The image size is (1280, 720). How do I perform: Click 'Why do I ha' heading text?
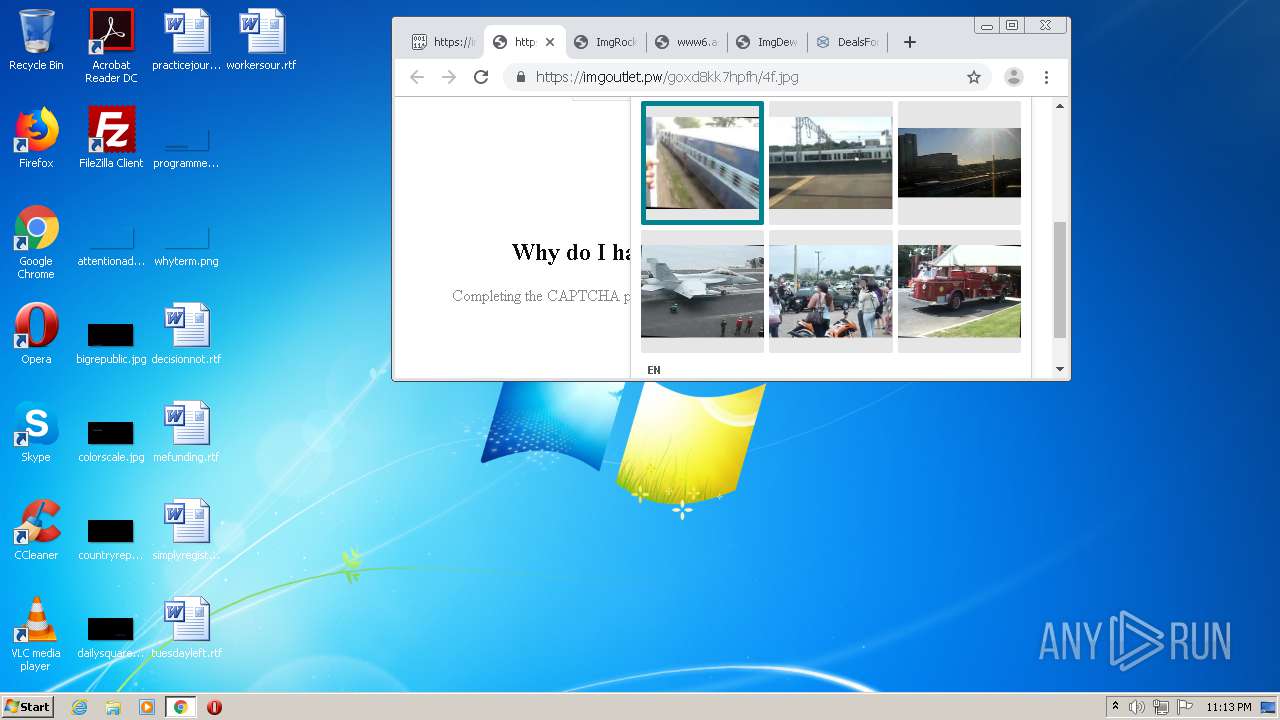click(571, 252)
